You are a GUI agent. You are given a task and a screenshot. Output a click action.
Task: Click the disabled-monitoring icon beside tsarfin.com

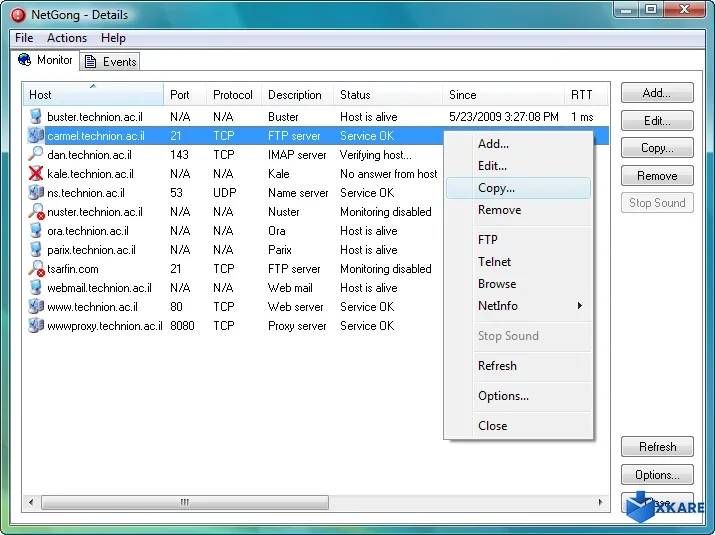36,269
